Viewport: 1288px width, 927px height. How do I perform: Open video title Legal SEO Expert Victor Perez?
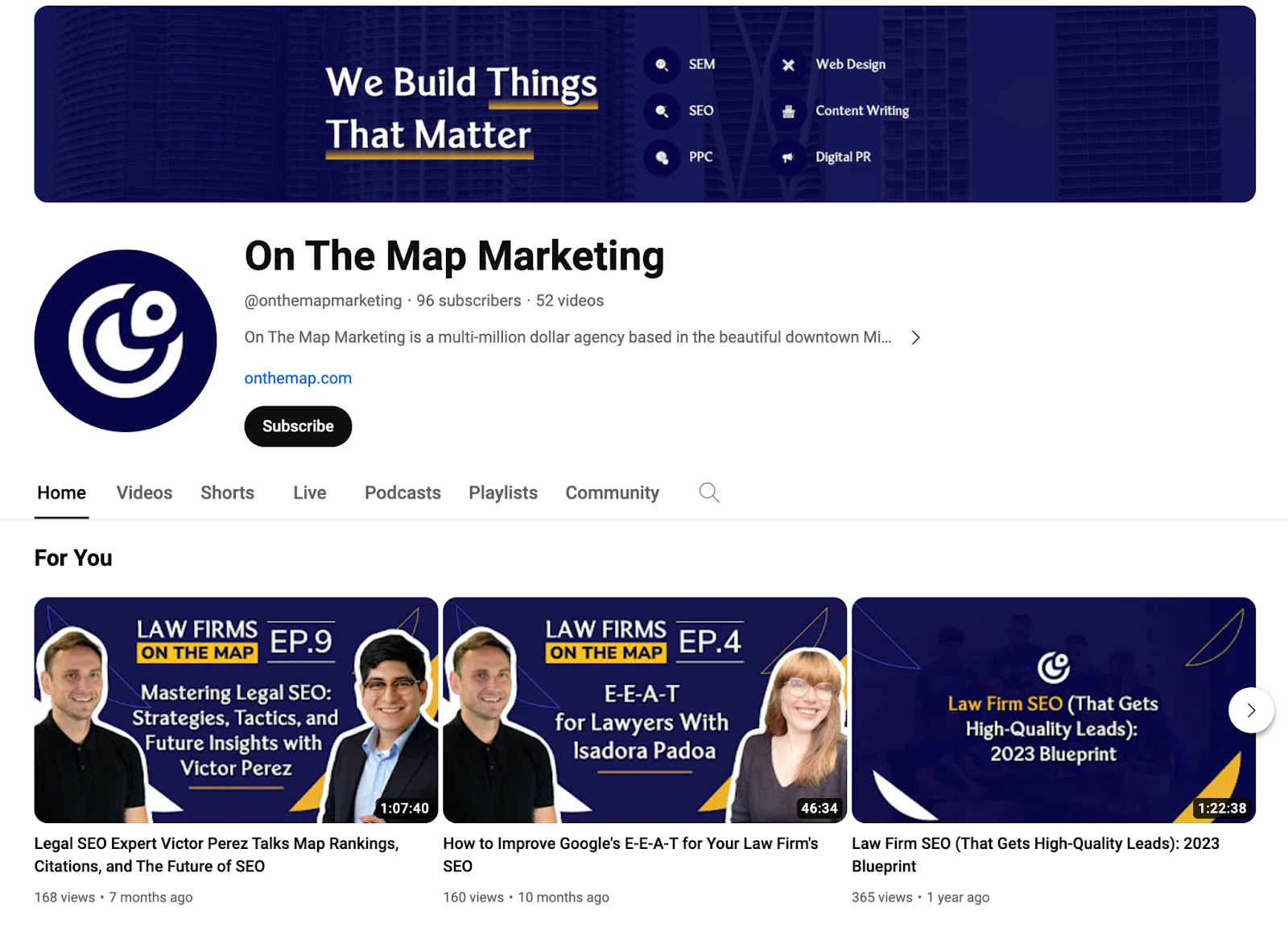tap(217, 855)
